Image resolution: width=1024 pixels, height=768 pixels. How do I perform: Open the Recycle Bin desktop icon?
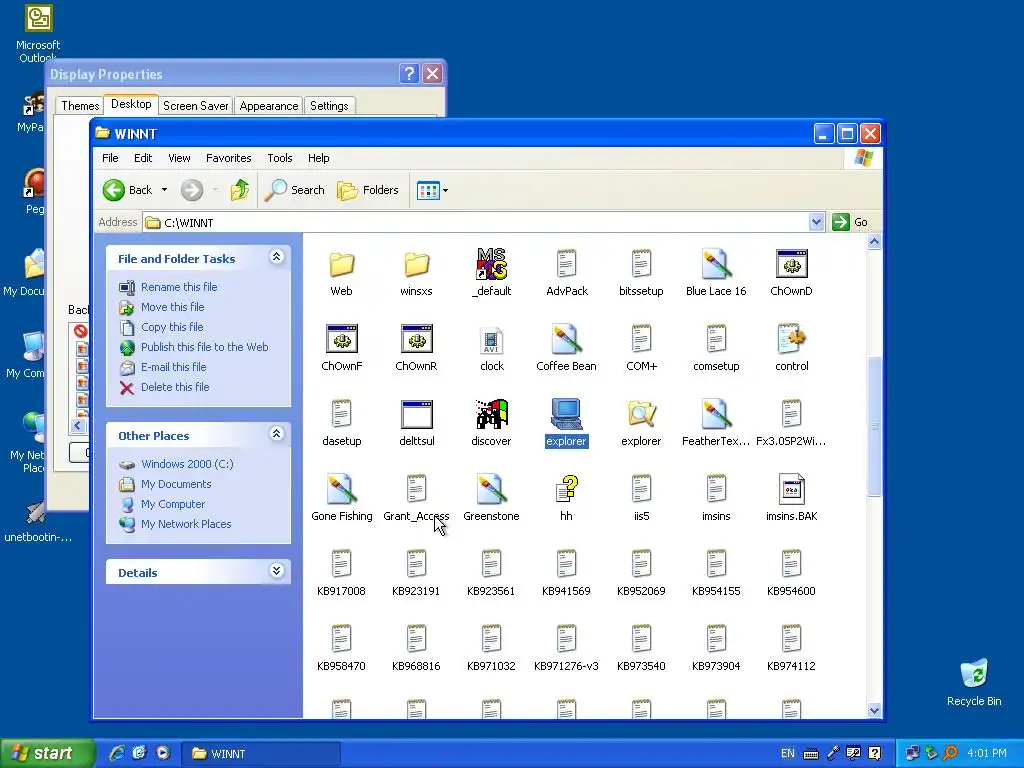[x=974, y=682]
